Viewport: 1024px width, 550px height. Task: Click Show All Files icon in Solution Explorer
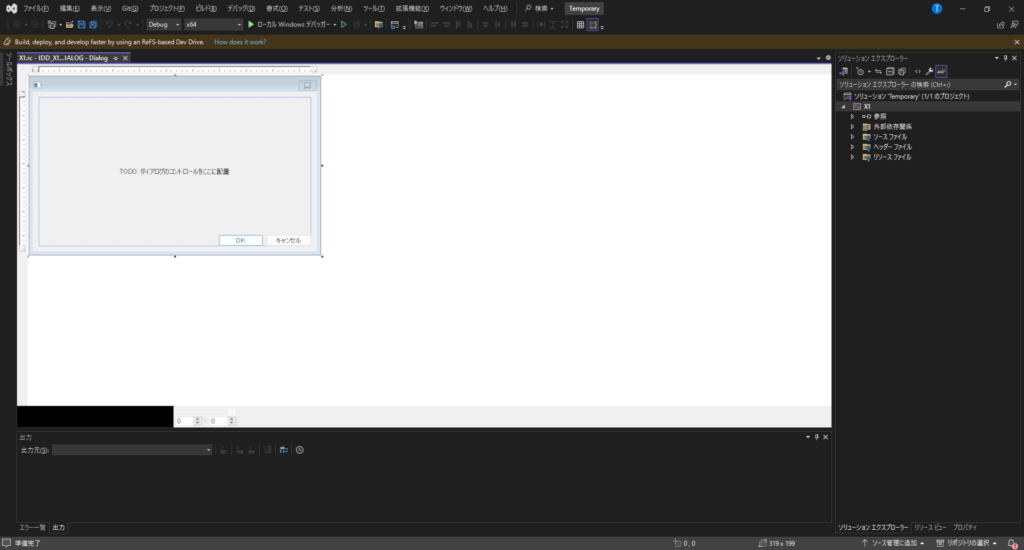901,71
